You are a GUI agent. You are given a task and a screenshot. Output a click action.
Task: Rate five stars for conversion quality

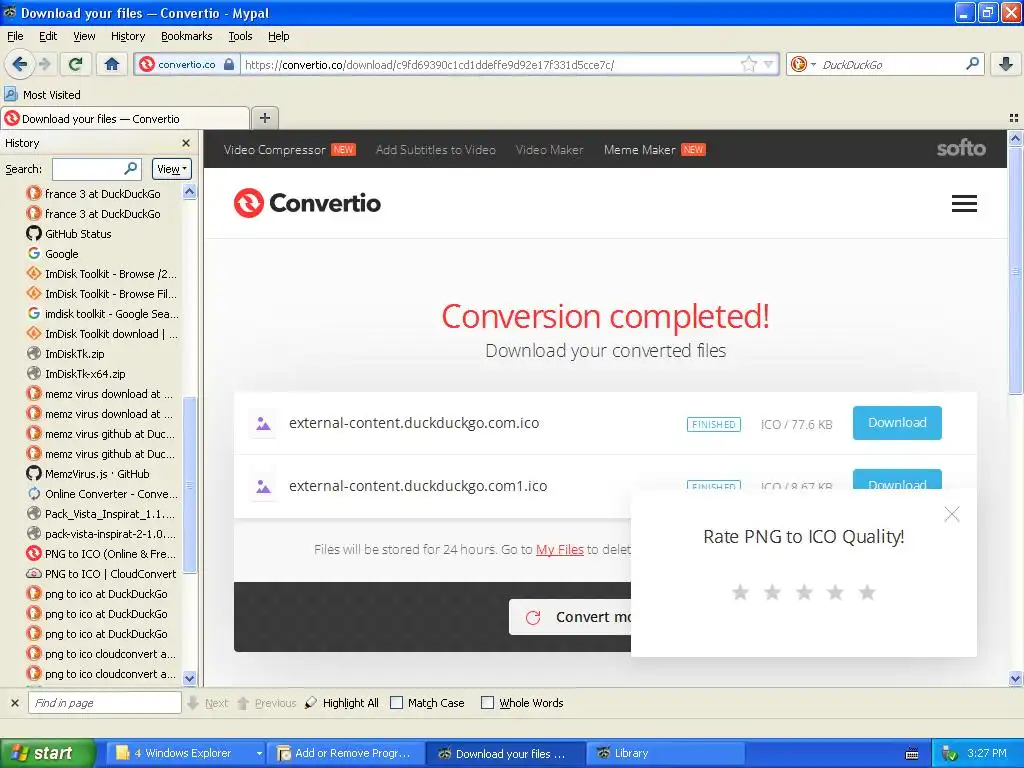tap(867, 592)
